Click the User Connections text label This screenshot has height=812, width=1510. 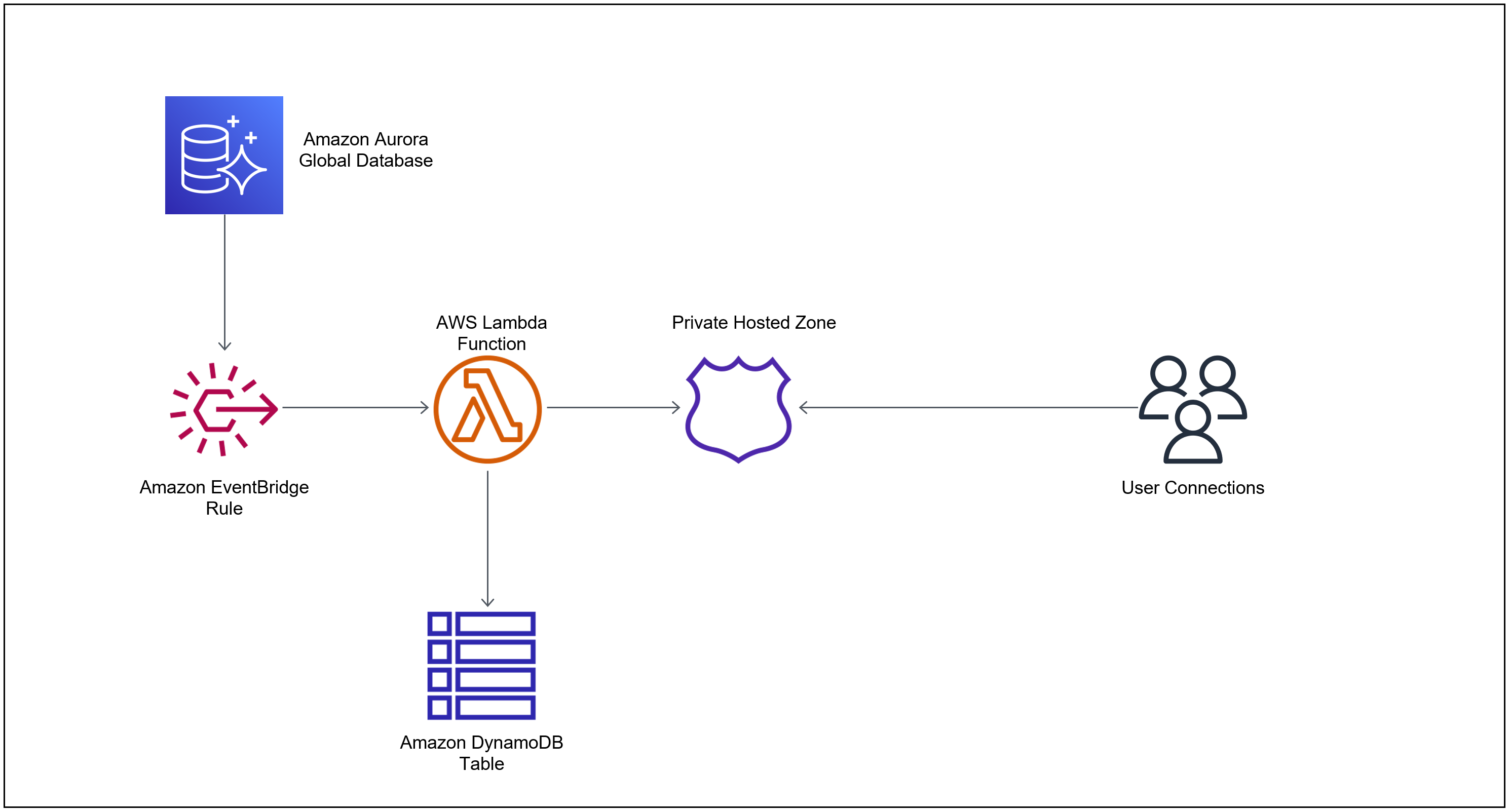click(x=1192, y=487)
